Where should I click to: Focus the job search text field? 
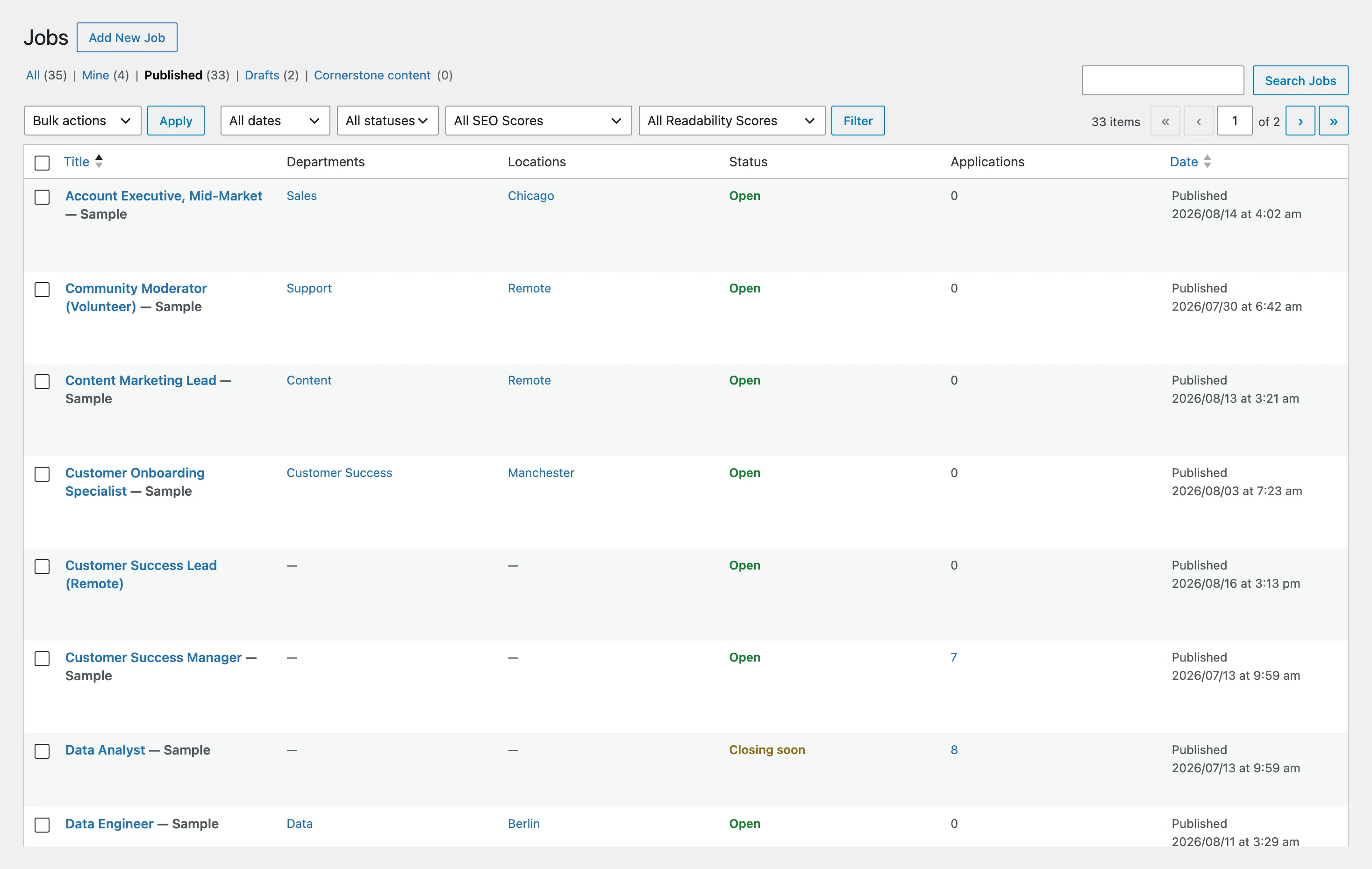pos(1162,80)
